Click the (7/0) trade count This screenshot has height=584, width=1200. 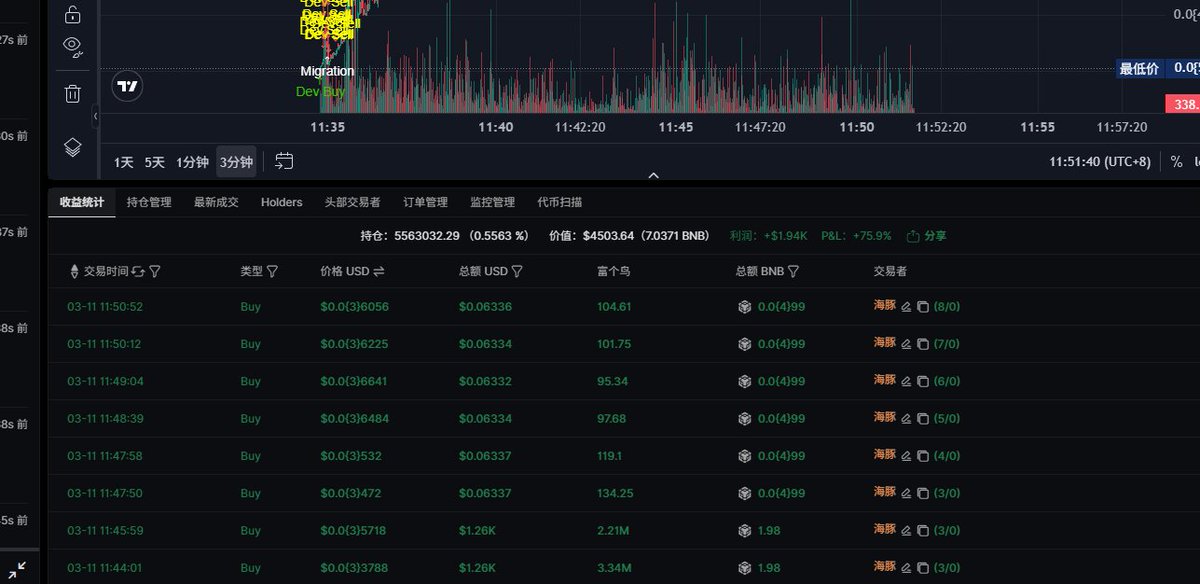(x=946, y=344)
